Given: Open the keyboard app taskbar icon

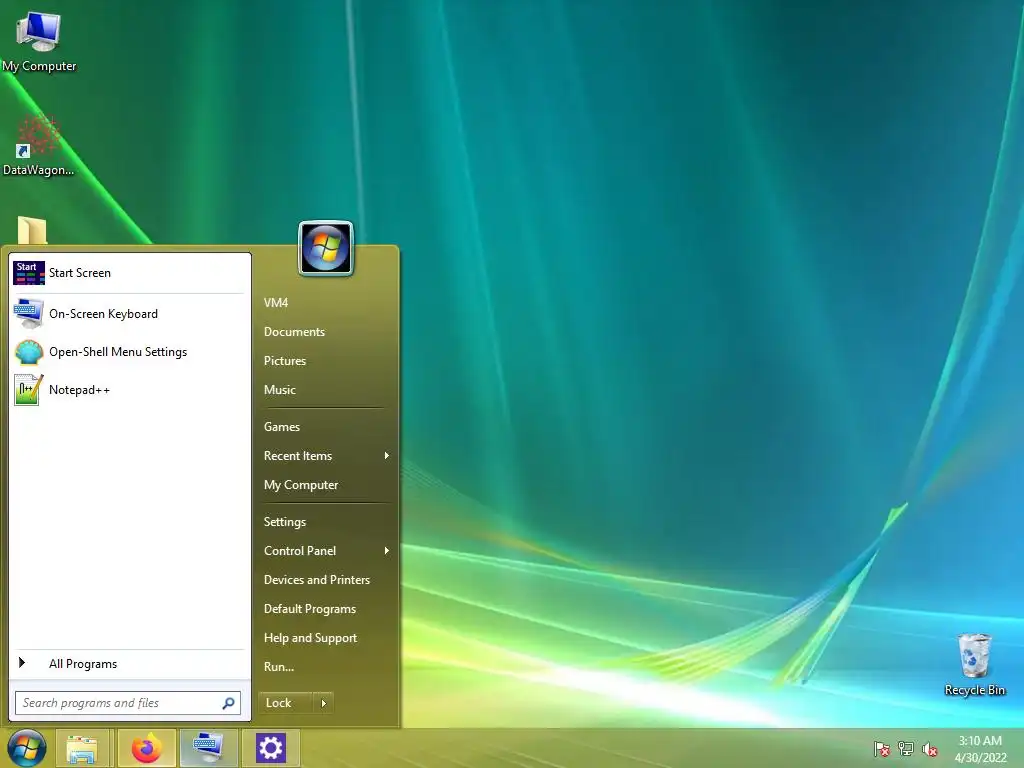Looking at the screenshot, I should 208,748.
